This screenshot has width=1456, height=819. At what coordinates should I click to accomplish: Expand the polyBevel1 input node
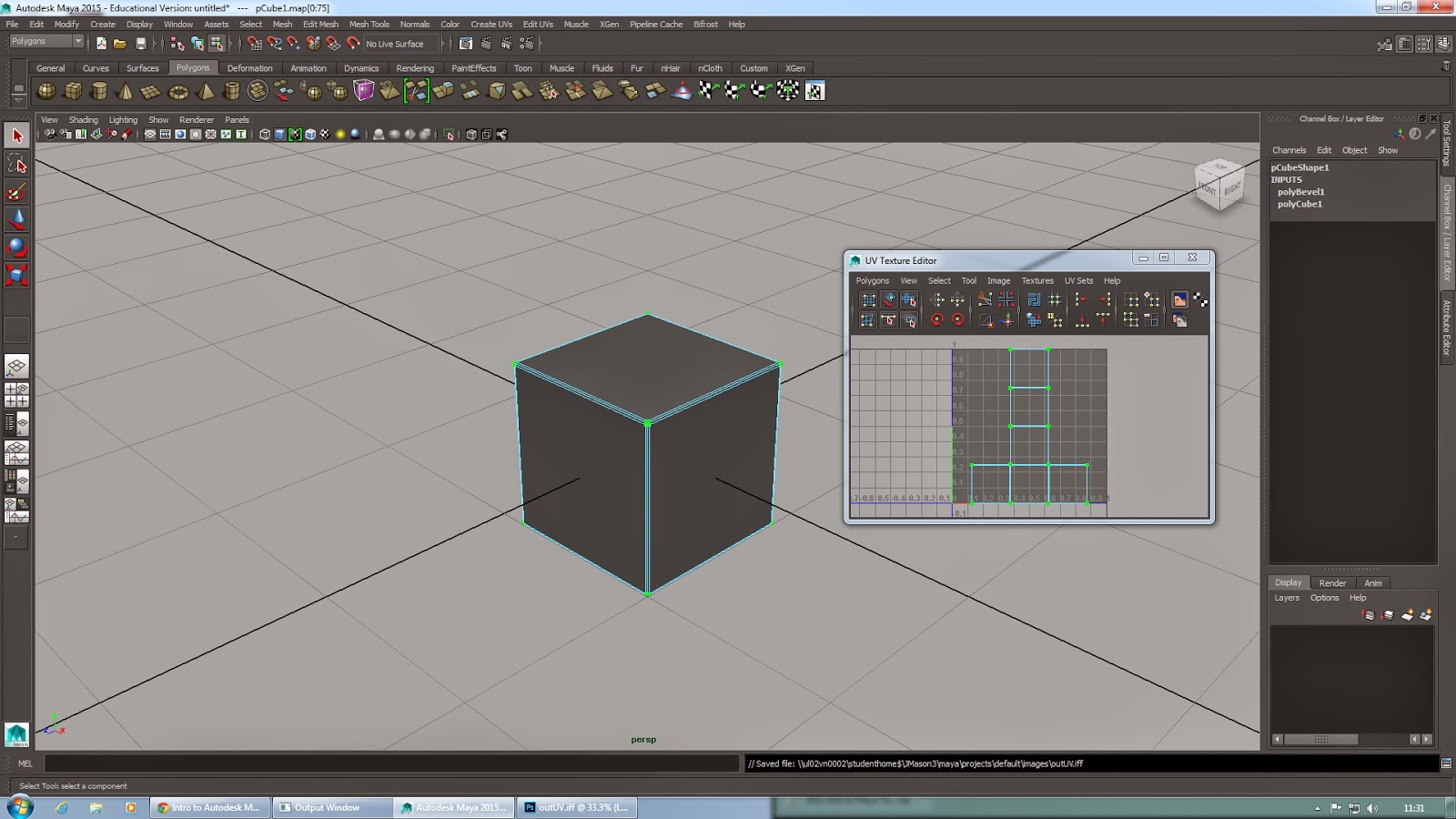pyautogui.click(x=1300, y=192)
